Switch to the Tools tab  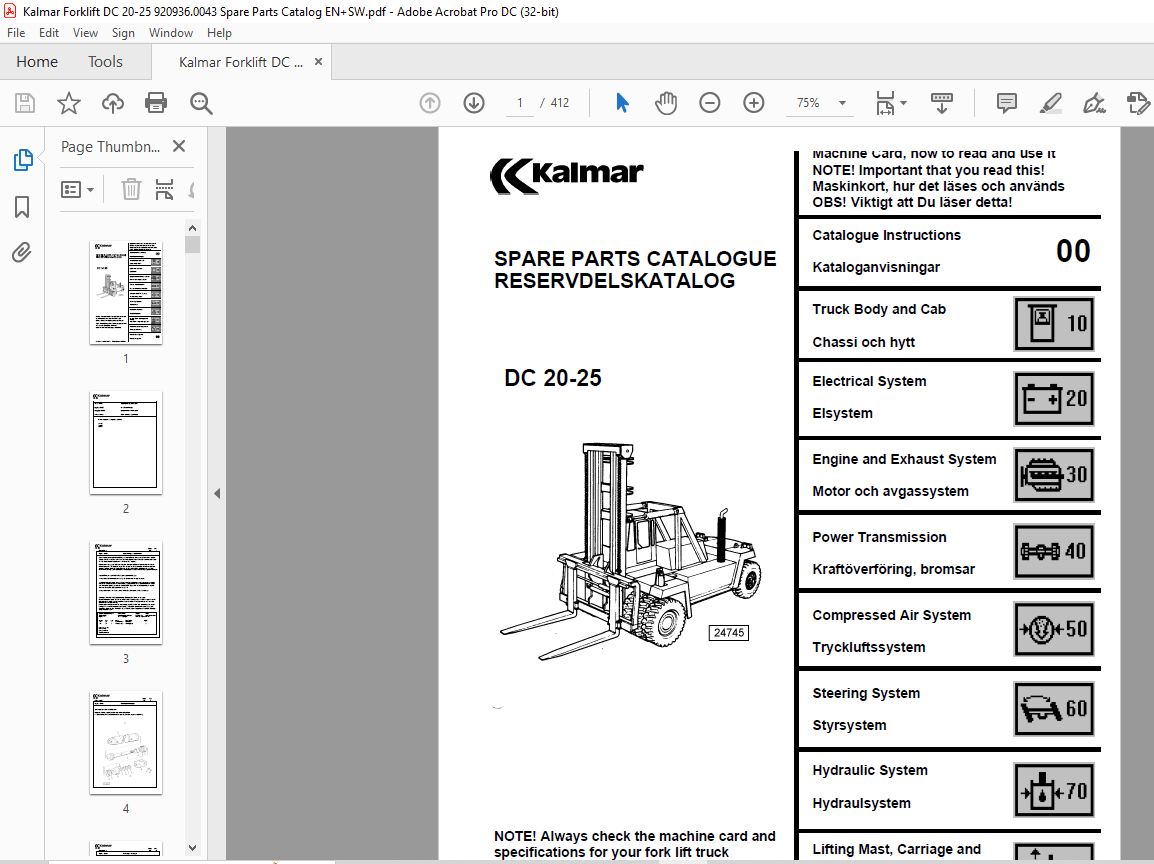tap(105, 61)
